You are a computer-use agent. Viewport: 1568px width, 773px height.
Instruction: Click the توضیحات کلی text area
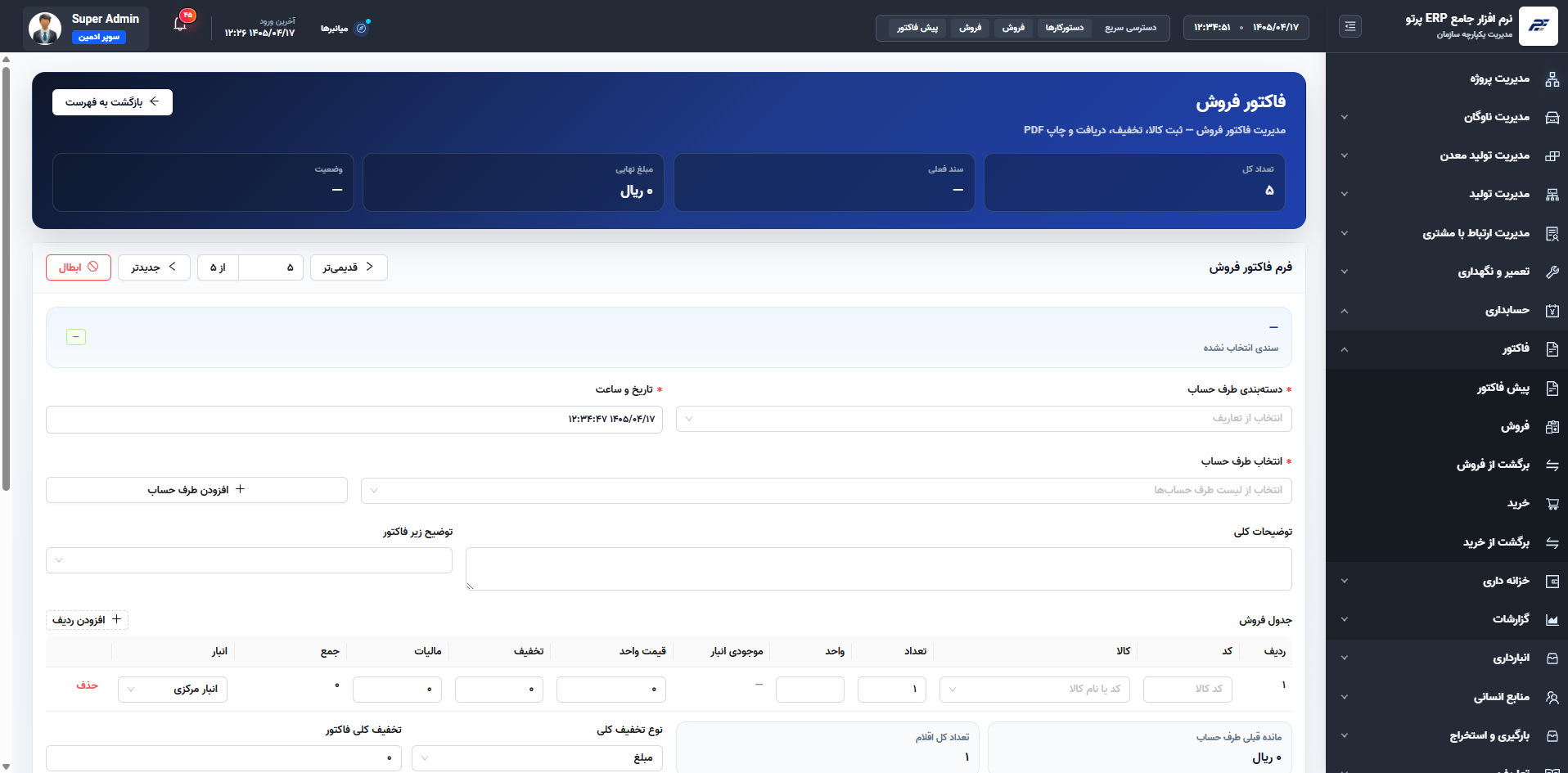tap(879, 569)
